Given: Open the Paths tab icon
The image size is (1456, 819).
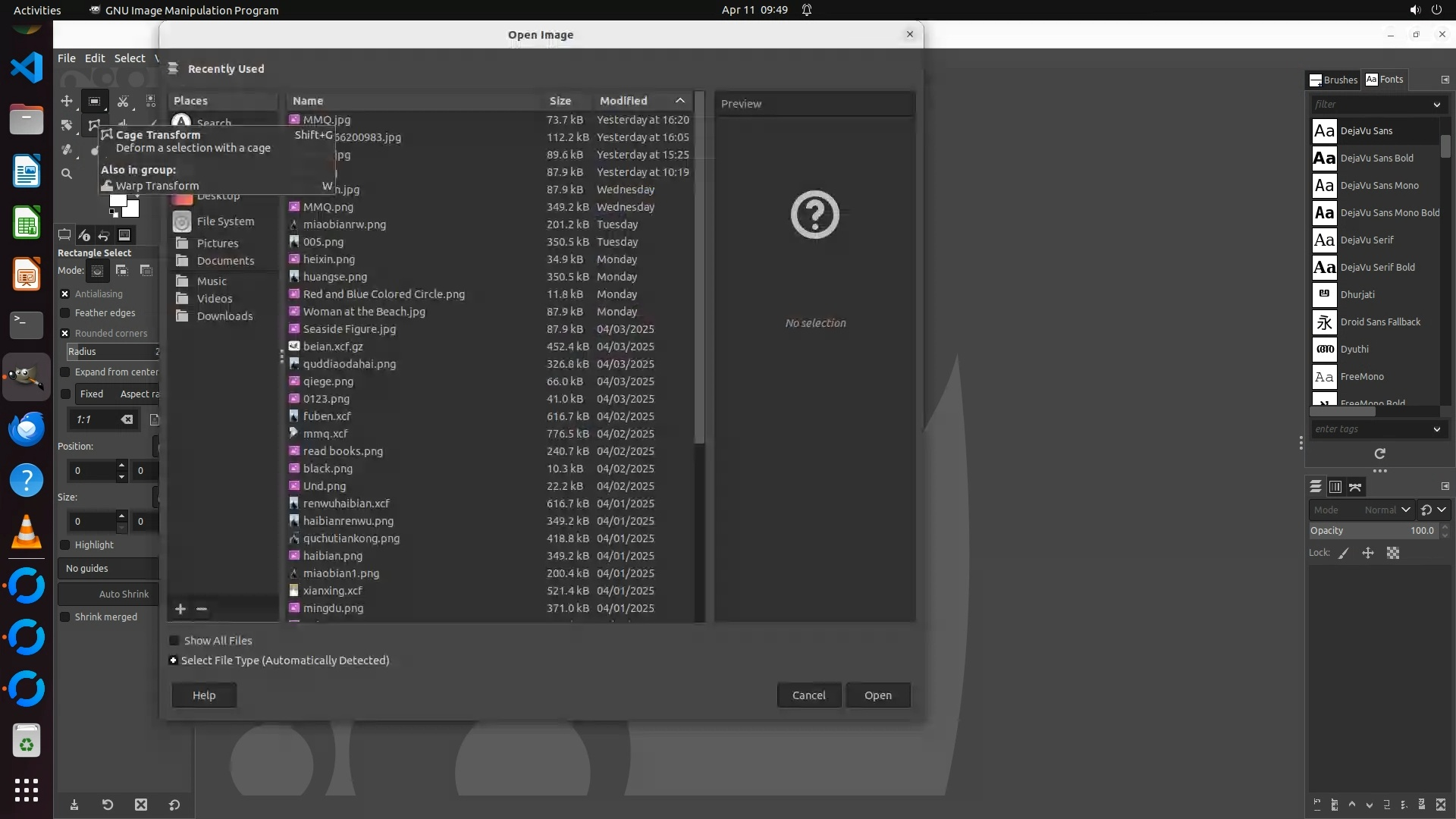Looking at the screenshot, I should pyautogui.click(x=1355, y=487).
